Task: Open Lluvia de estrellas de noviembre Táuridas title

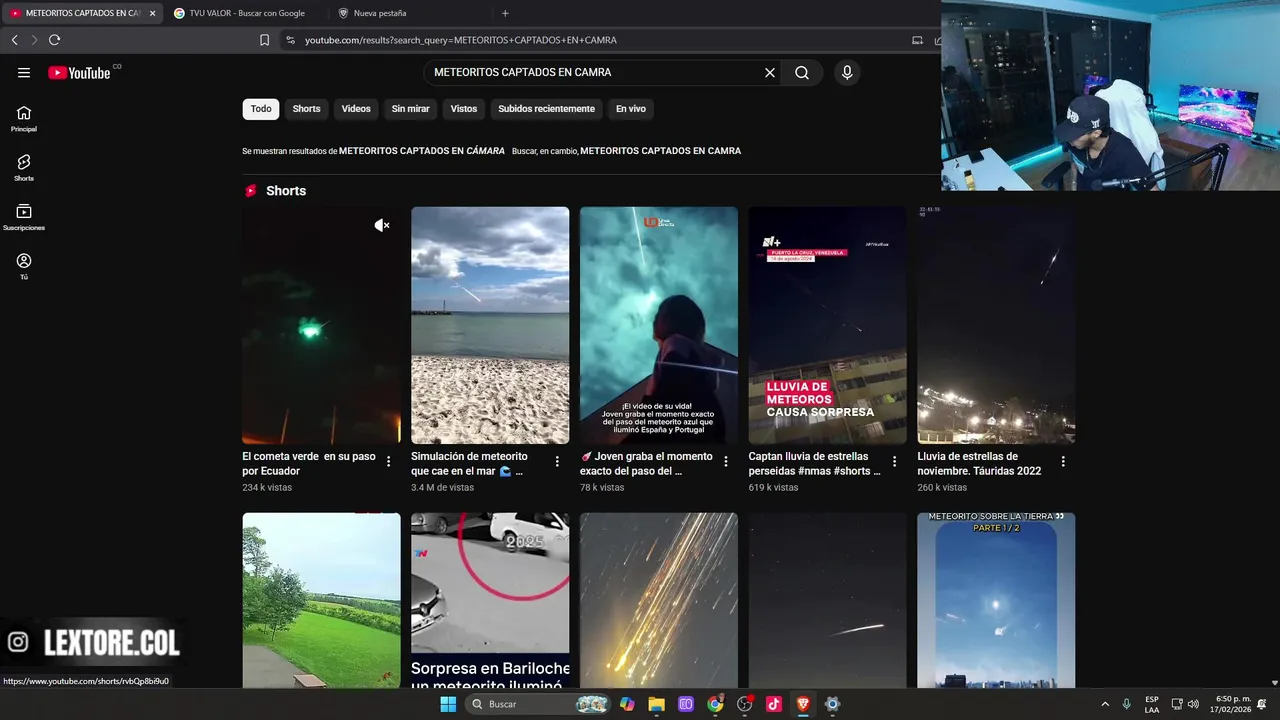Action: click(x=979, y=463)
